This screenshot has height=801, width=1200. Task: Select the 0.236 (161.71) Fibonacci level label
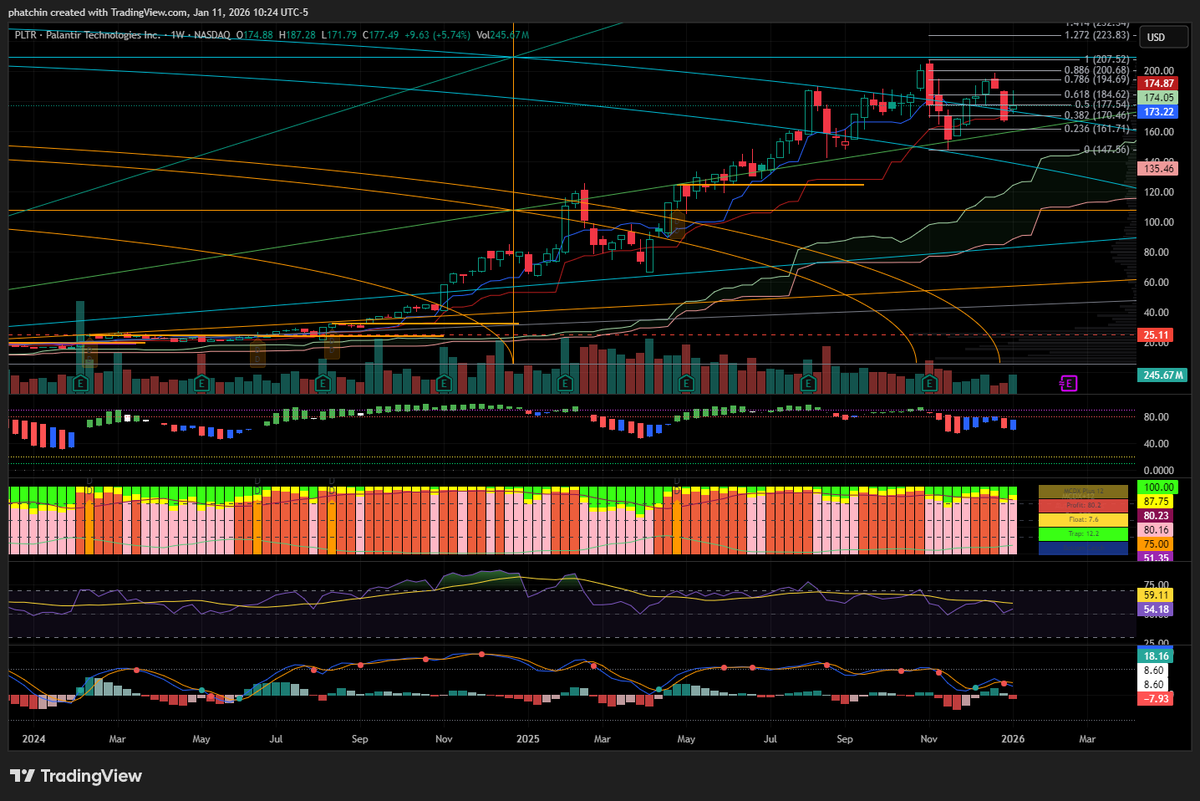point(1097,128)
